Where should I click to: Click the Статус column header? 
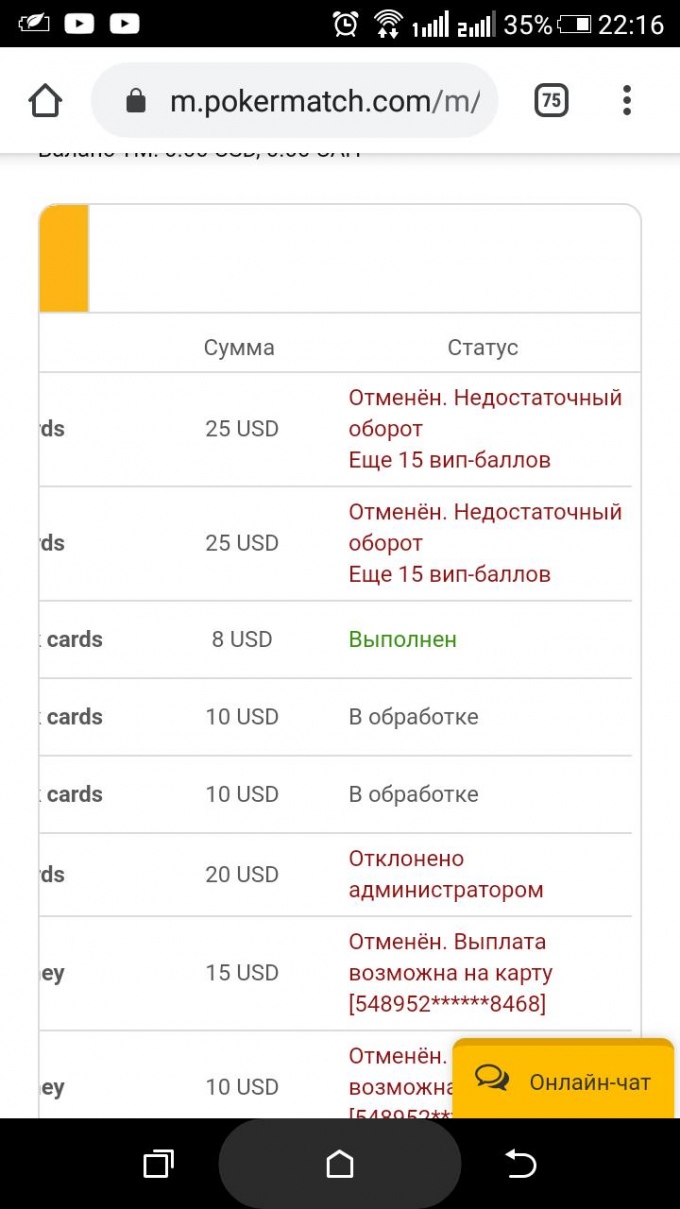(x=482, y=347)
